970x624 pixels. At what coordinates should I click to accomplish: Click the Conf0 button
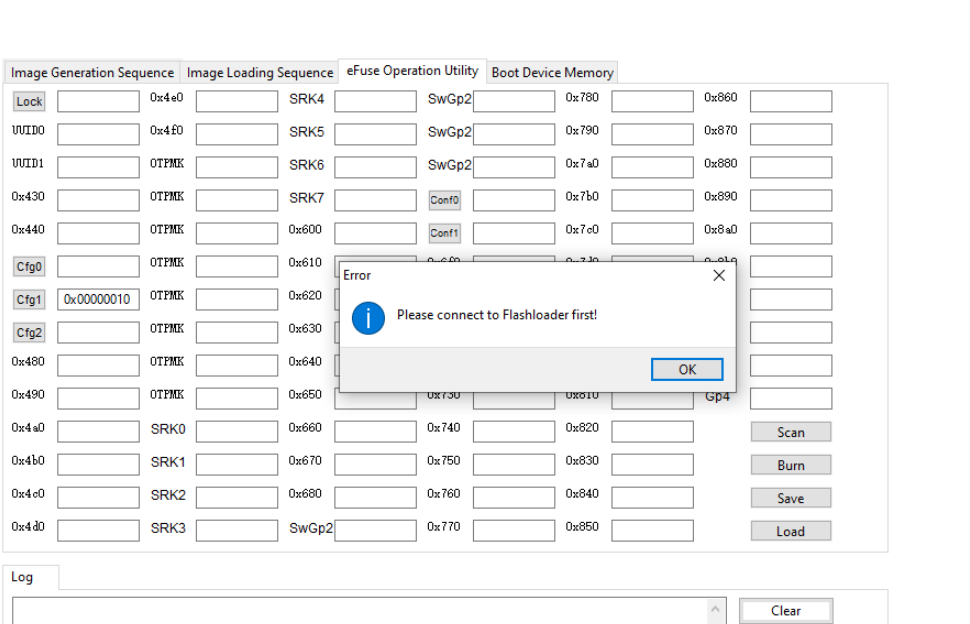444,200
